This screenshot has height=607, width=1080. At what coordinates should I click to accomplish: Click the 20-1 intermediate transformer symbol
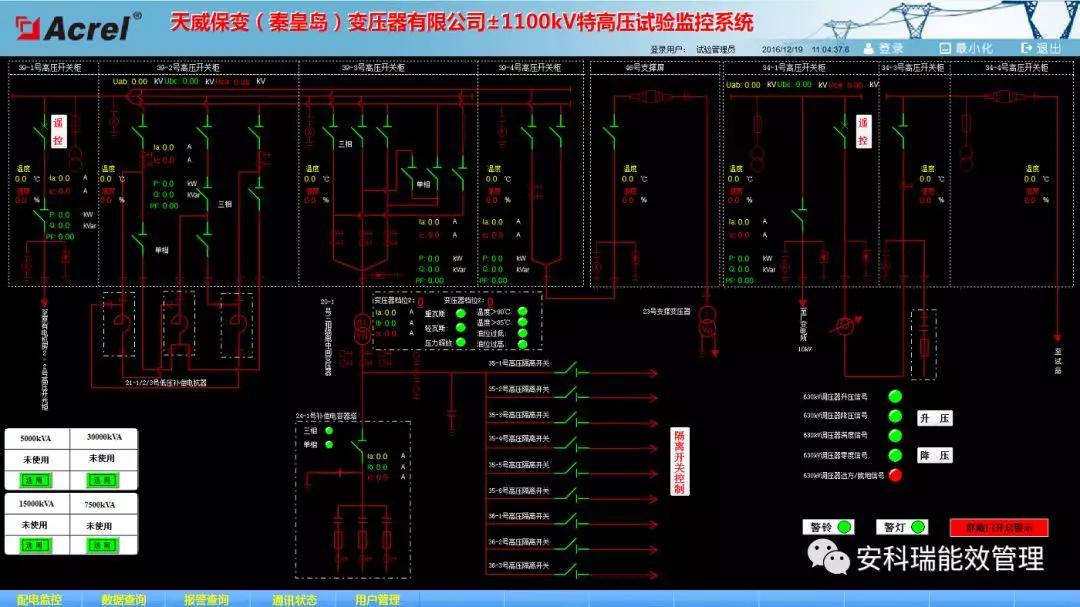click(362, 329)
